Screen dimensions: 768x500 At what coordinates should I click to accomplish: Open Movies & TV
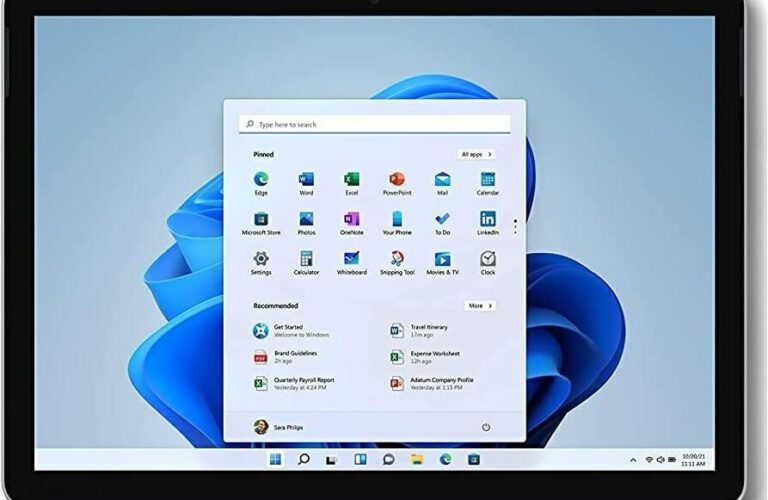click(442, 263)
